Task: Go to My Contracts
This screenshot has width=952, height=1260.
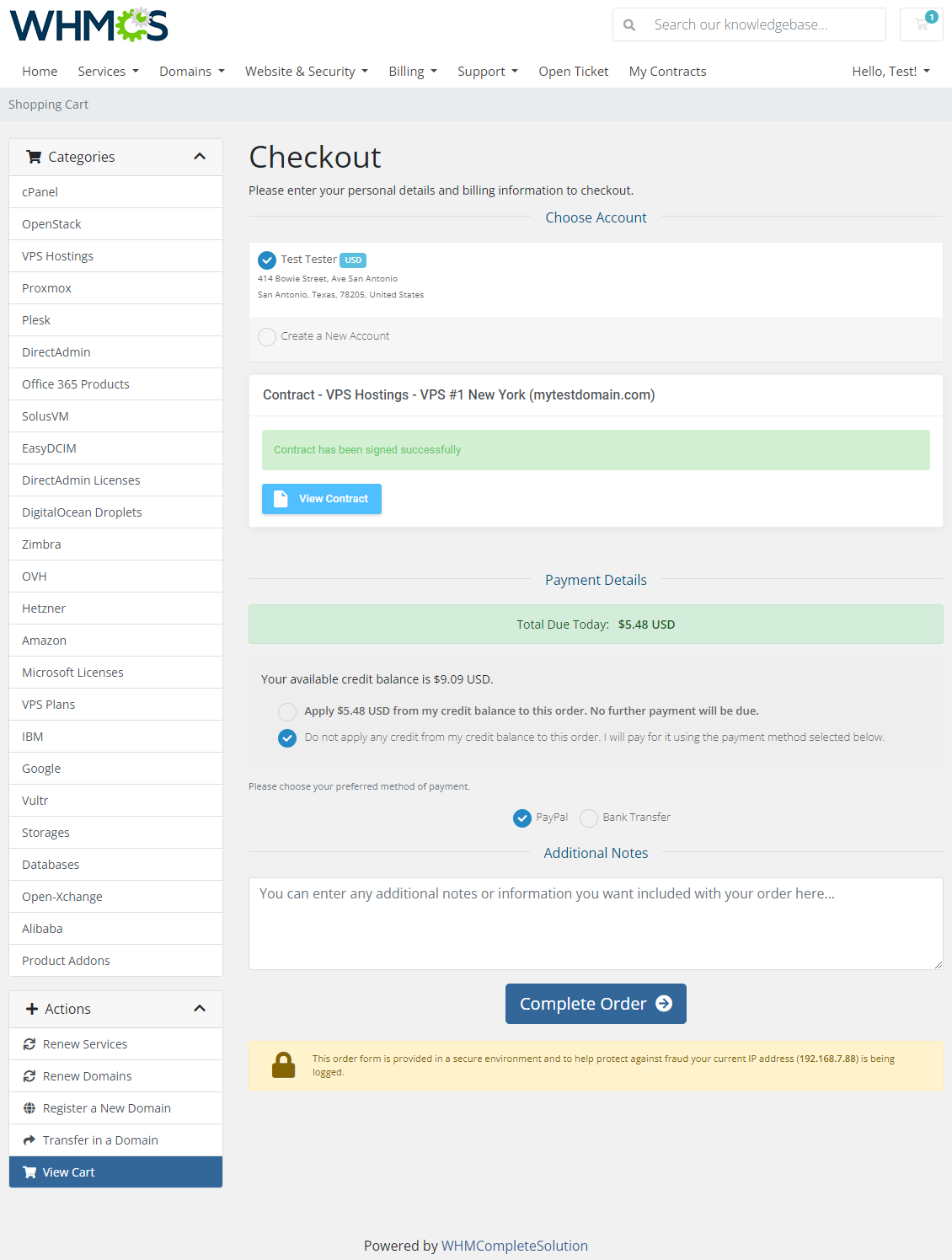Action: click(x=667, y=71)
